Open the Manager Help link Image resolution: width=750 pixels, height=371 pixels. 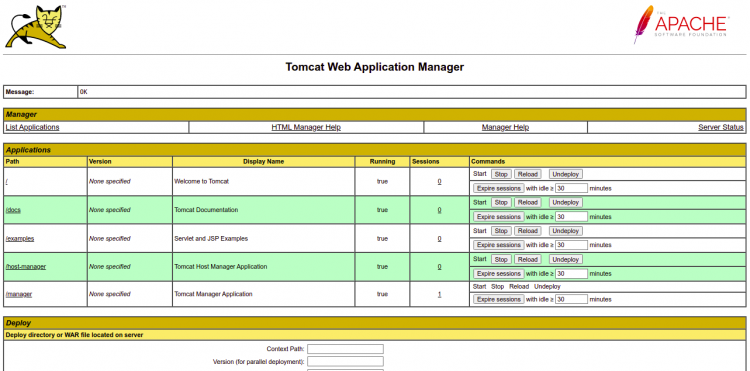(505, 127)
